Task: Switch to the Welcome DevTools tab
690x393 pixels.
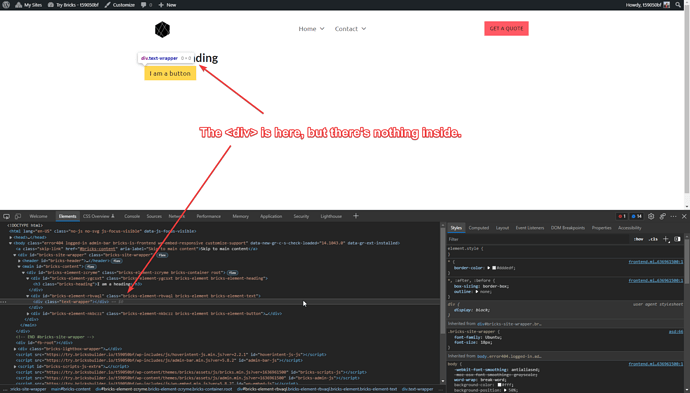Action: 38,216
